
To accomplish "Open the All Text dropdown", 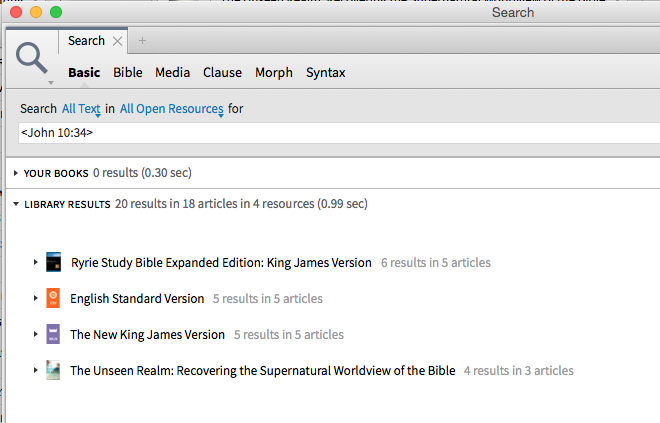I will pos(81,108).
